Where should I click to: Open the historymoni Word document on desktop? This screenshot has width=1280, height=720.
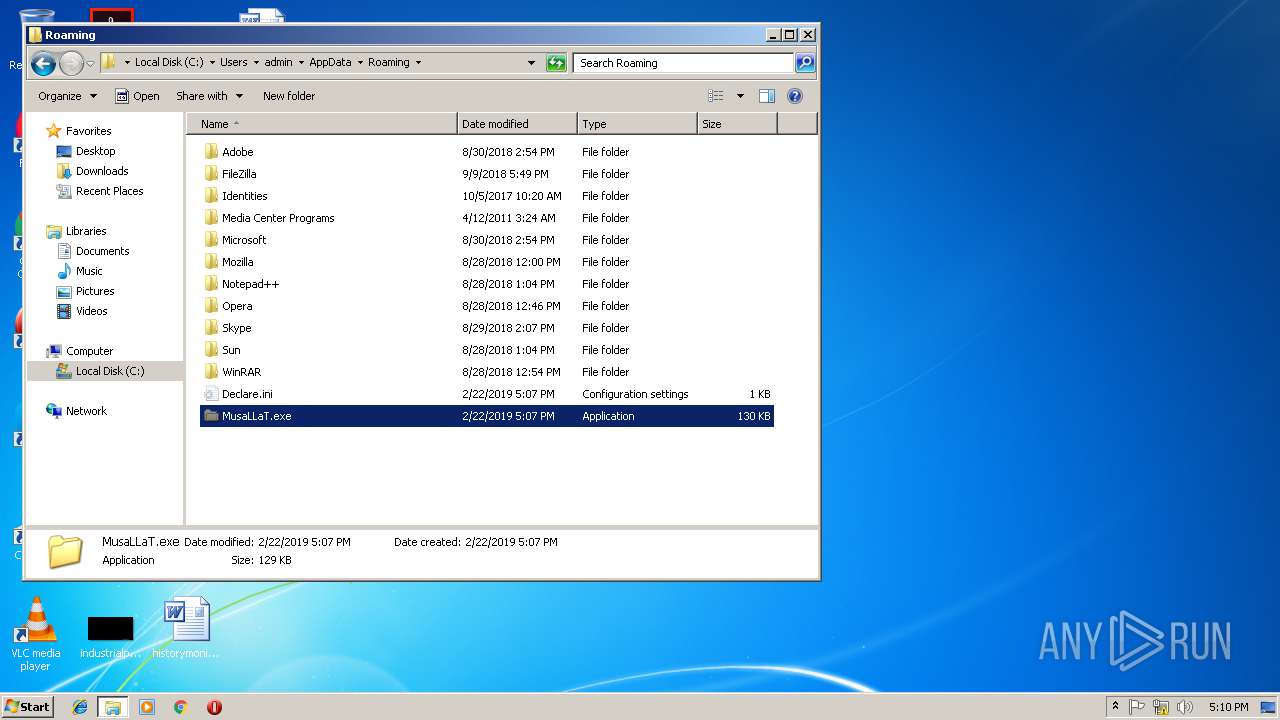[186, 628]
